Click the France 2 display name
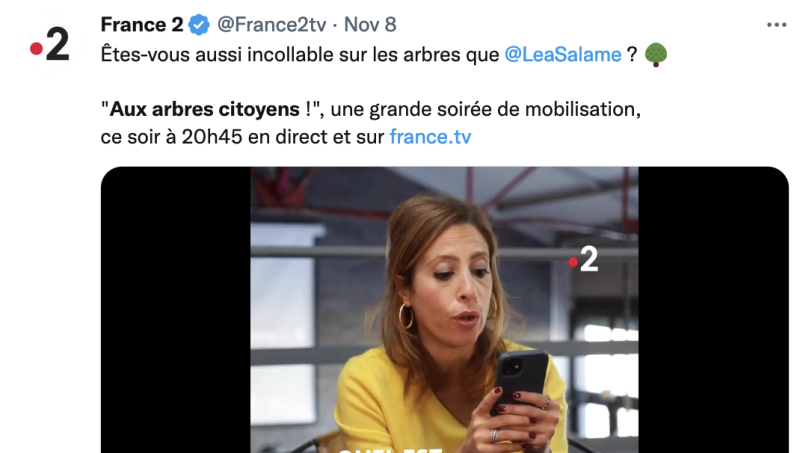Image resolution: width=800 pixels, height=453 pixels. point(142,24)
